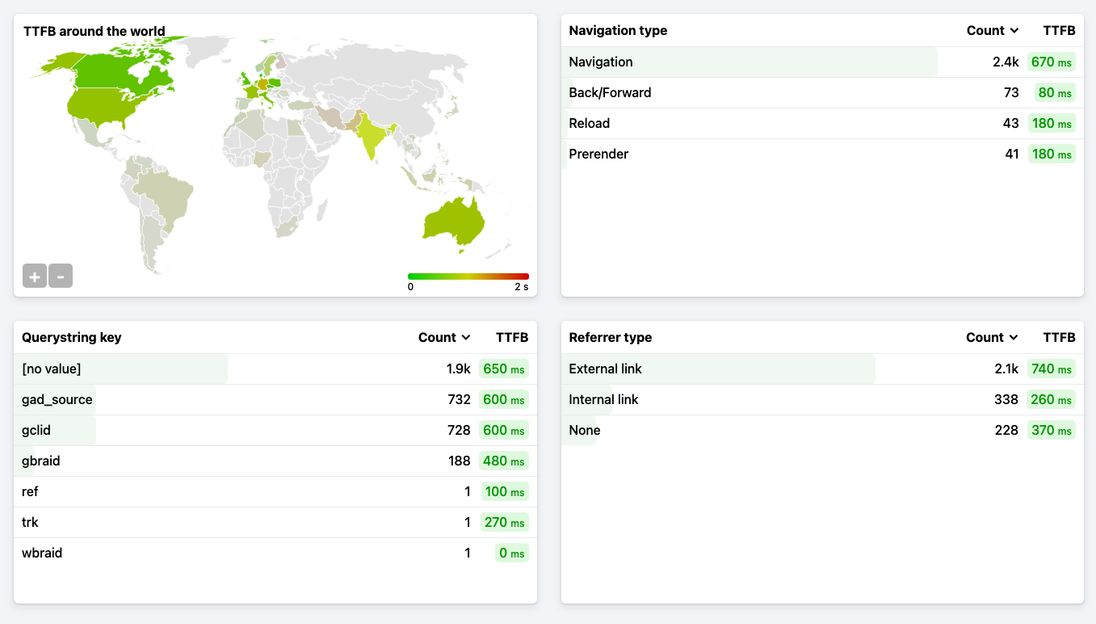Filter by External link referrer
This screenshot has height=624, width=1096.
pos(605,369)
